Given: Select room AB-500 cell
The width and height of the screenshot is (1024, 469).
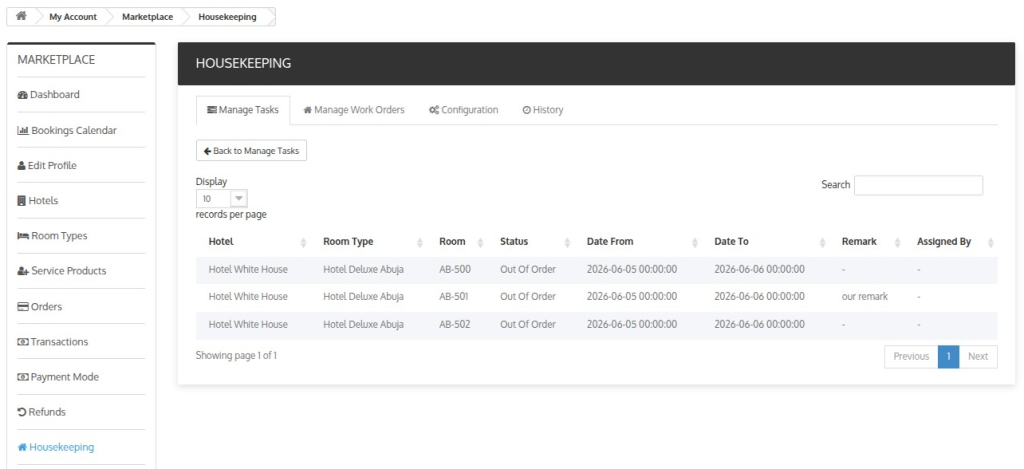Looking at the screenshot, I should coord(455,269).
